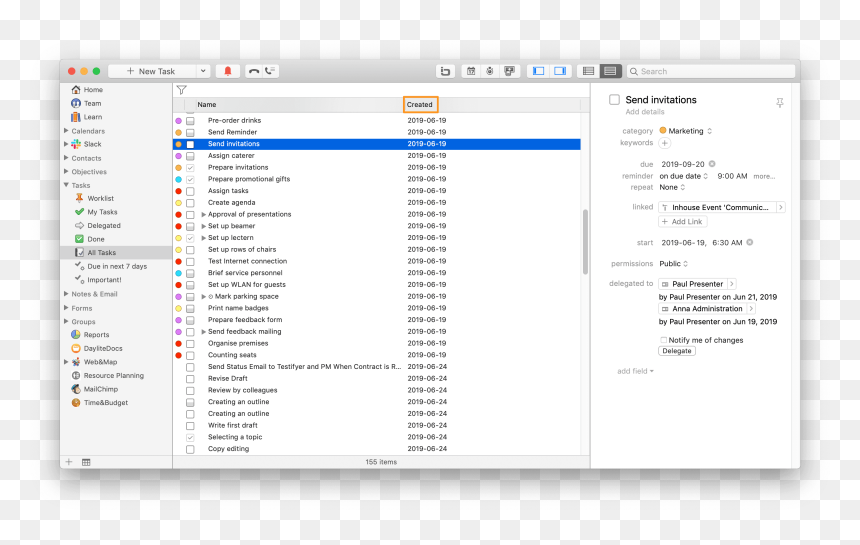Uncheck the Prepare invitations task

point(190,168)
